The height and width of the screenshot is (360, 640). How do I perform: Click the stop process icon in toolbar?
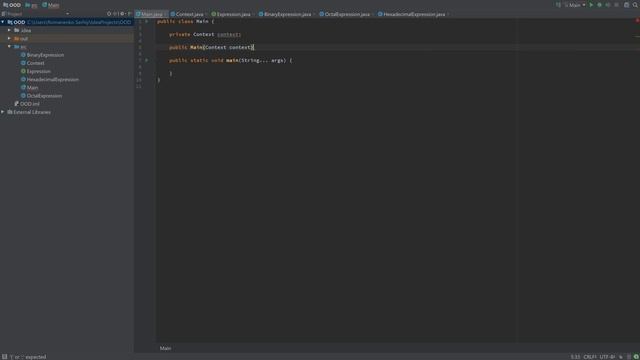[x=616, y=5]
